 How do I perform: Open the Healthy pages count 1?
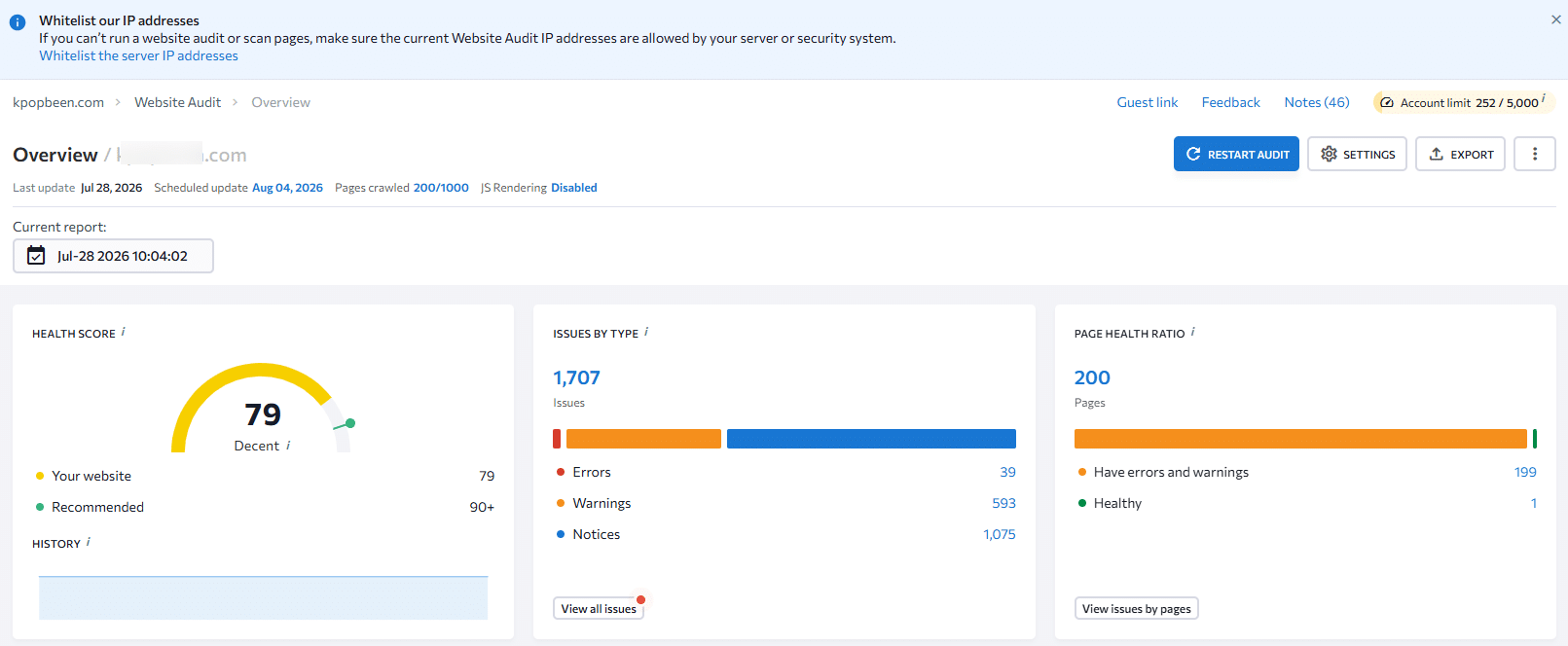[x=1533, y=503]
